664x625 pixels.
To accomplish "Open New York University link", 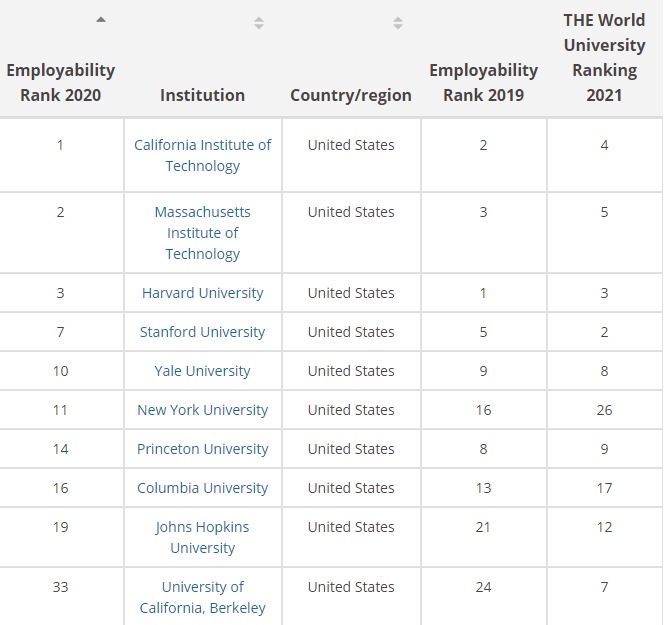I will tap(202, 410).
